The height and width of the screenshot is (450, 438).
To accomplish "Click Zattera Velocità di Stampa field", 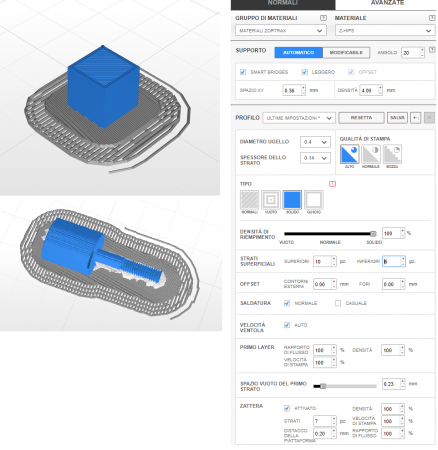I will [x=391, y=421].
